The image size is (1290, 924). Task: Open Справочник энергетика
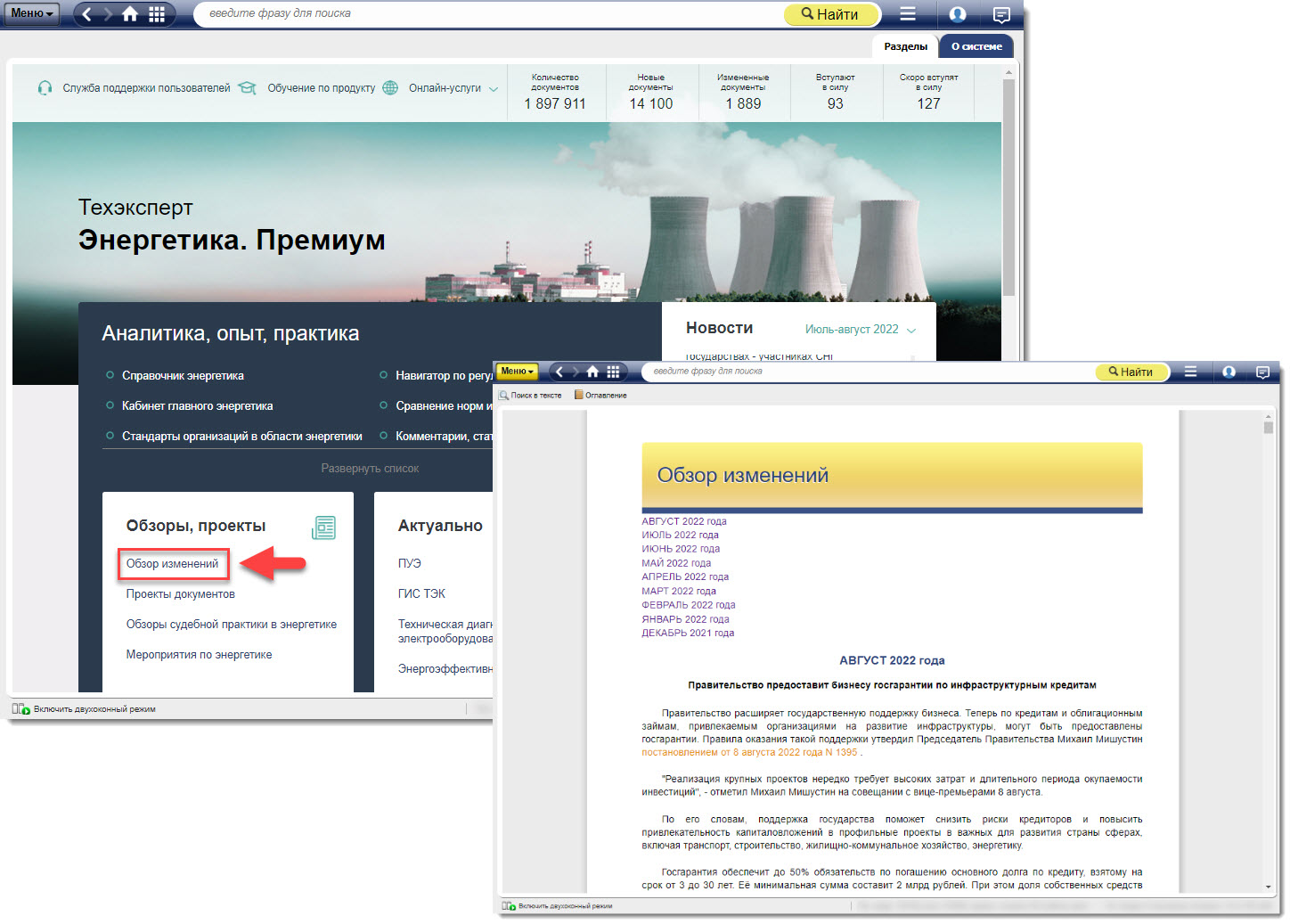click(183, 376)
